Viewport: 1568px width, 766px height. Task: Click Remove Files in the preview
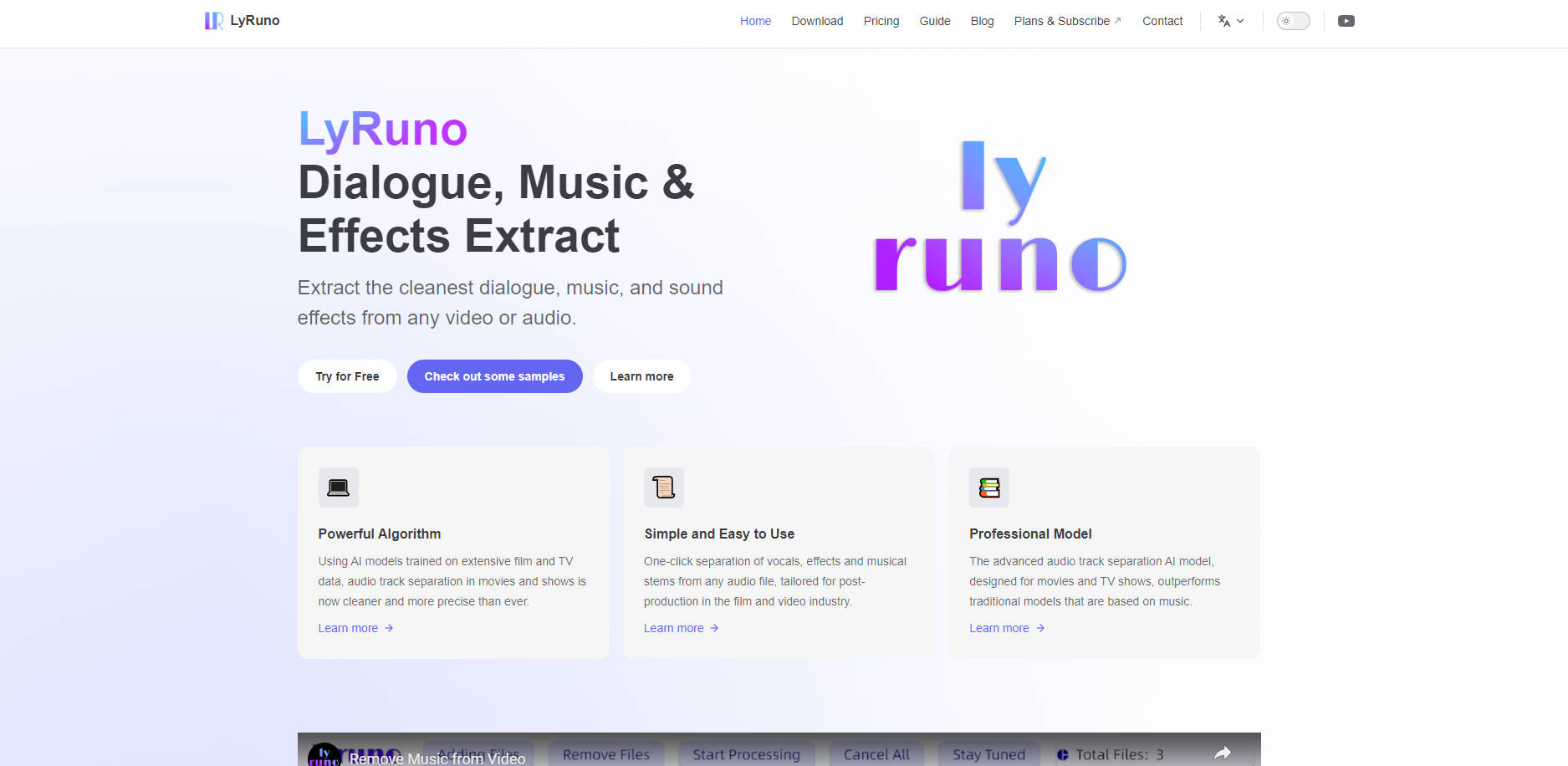click(x=606, y=753)
